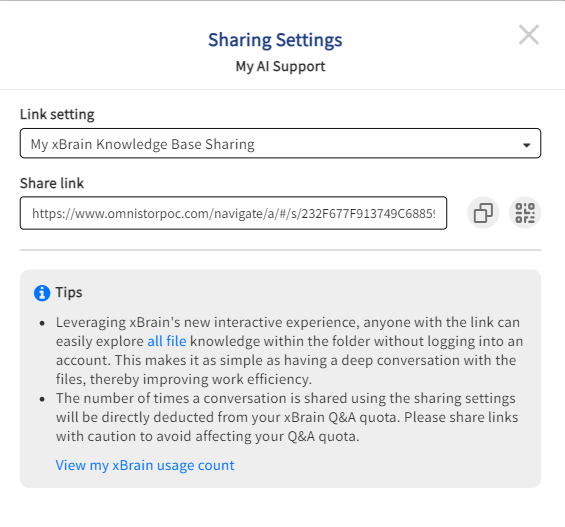
Task: Click the 'My AI Support' subtitle
Action: click(280, 67)
